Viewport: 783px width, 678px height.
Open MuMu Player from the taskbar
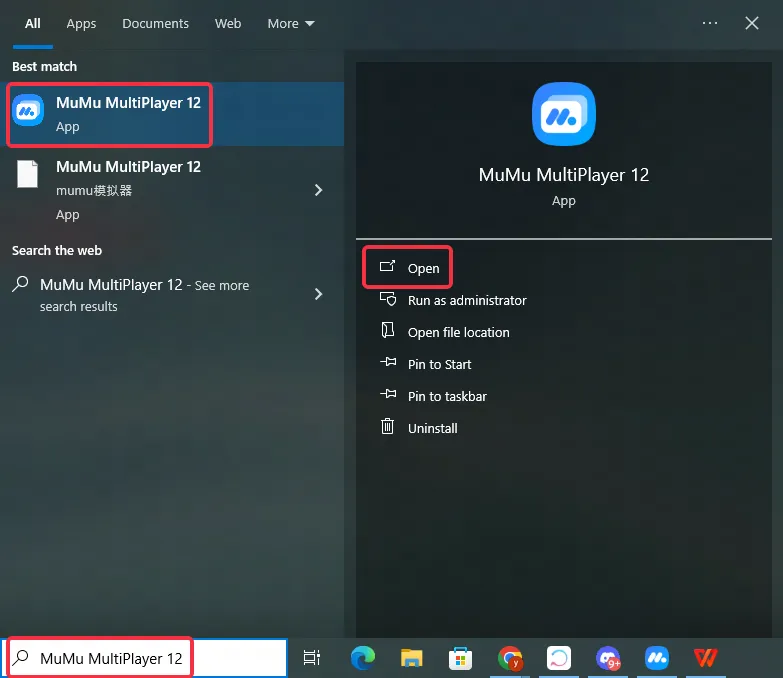[x=657, y=658]
